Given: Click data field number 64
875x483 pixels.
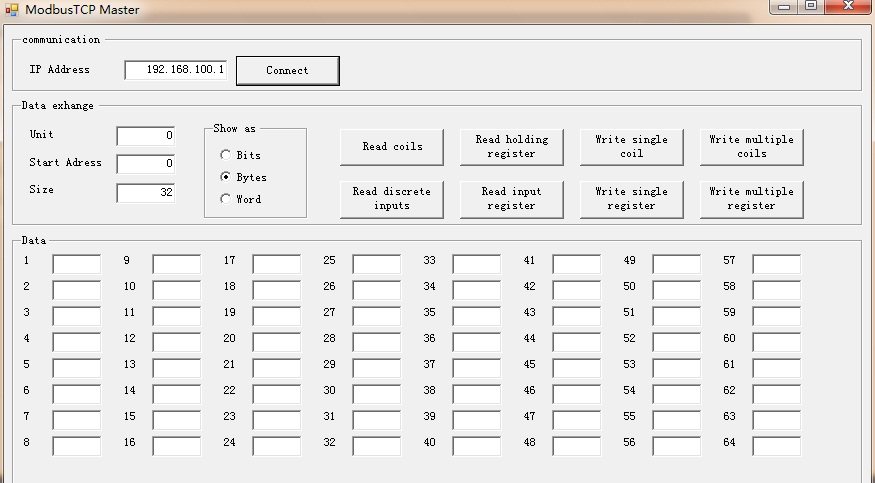Looking at the screenshot, I should pyautogui.click(x=777, y=446).
